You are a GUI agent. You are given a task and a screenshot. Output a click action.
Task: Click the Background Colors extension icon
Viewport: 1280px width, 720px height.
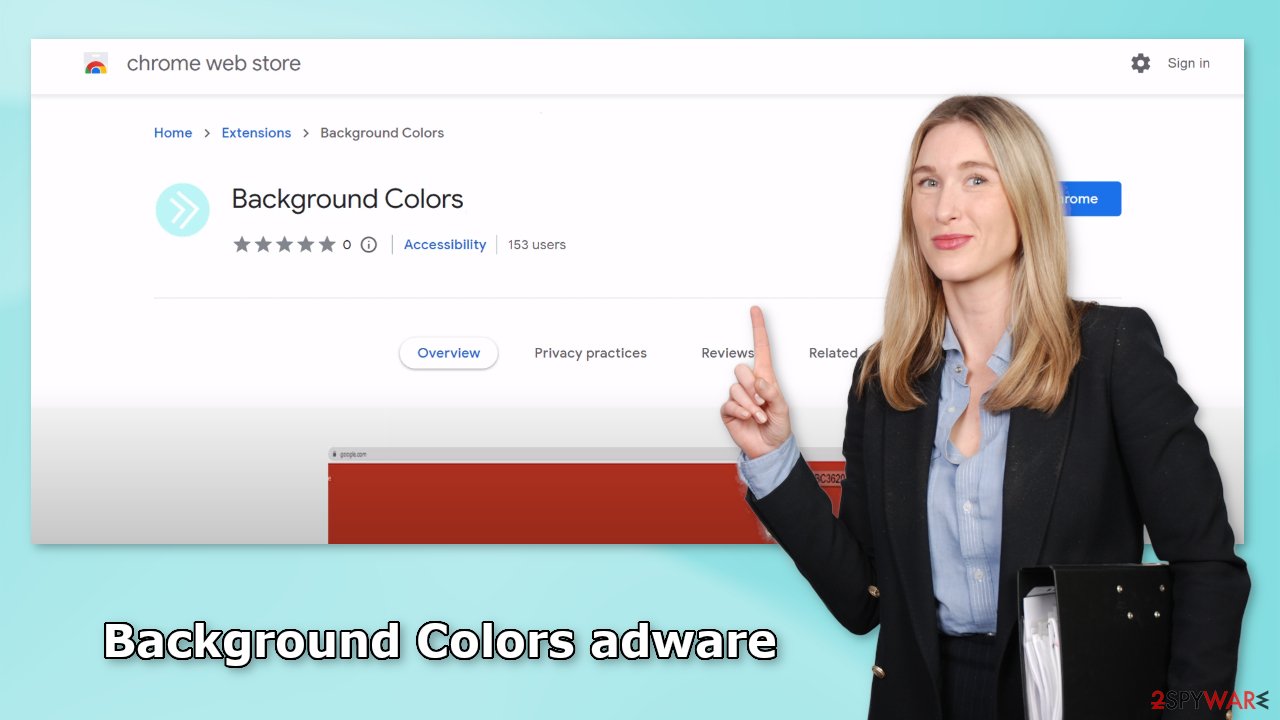point(183,210)
